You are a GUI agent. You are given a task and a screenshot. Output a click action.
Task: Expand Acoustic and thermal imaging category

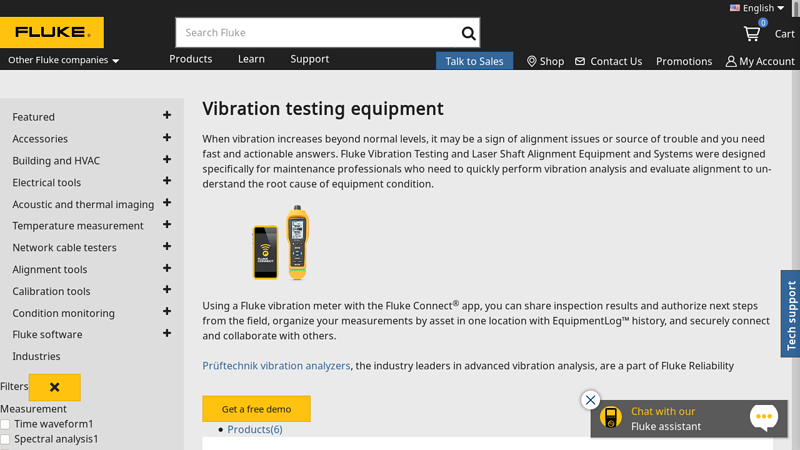coord(167,203)
